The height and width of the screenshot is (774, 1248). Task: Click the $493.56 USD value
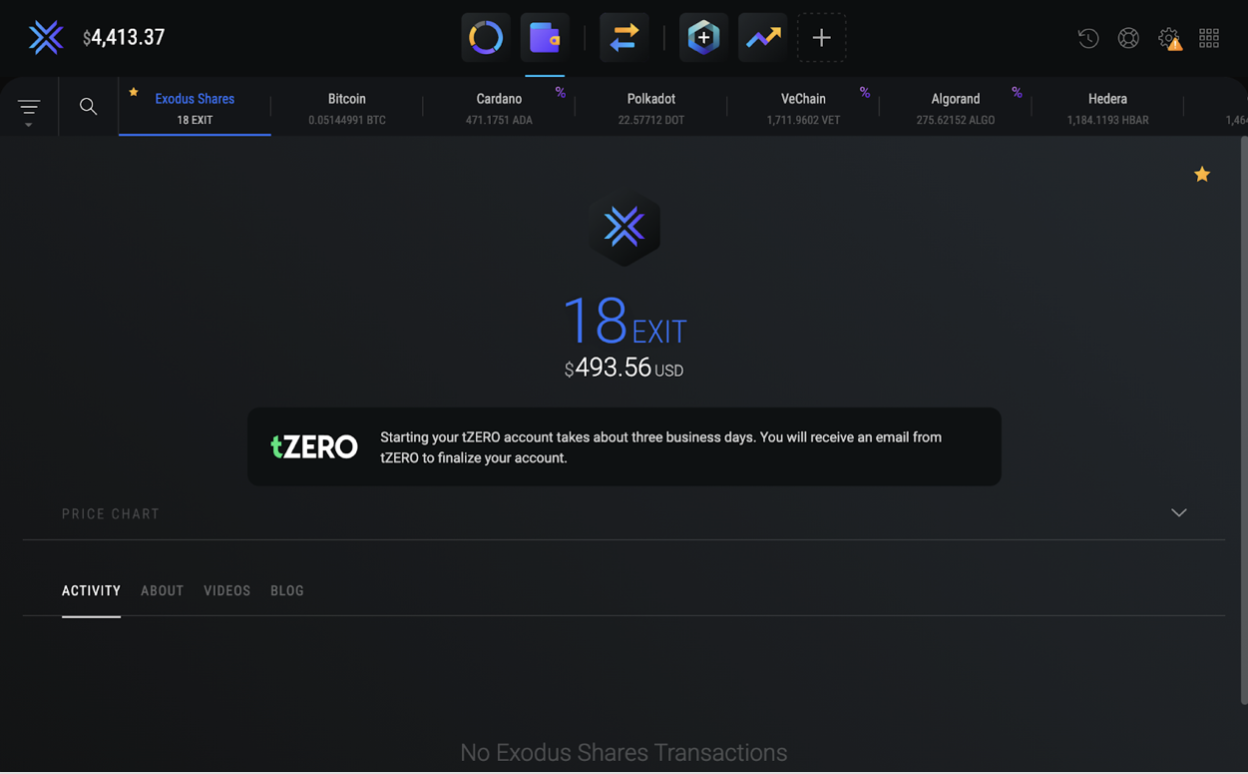[624, 368]
